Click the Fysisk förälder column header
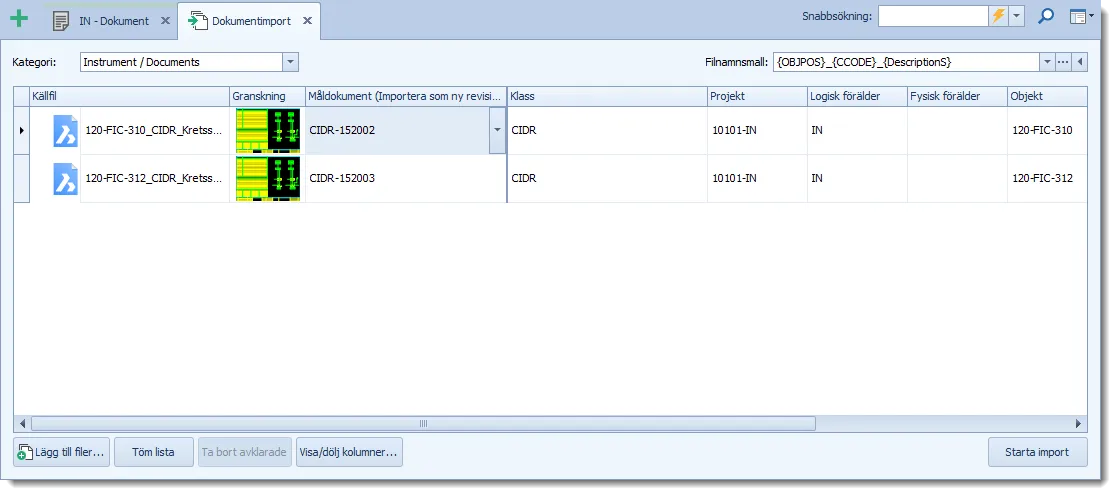Screen dimensions: 1116x495 [x=957, y=96]
